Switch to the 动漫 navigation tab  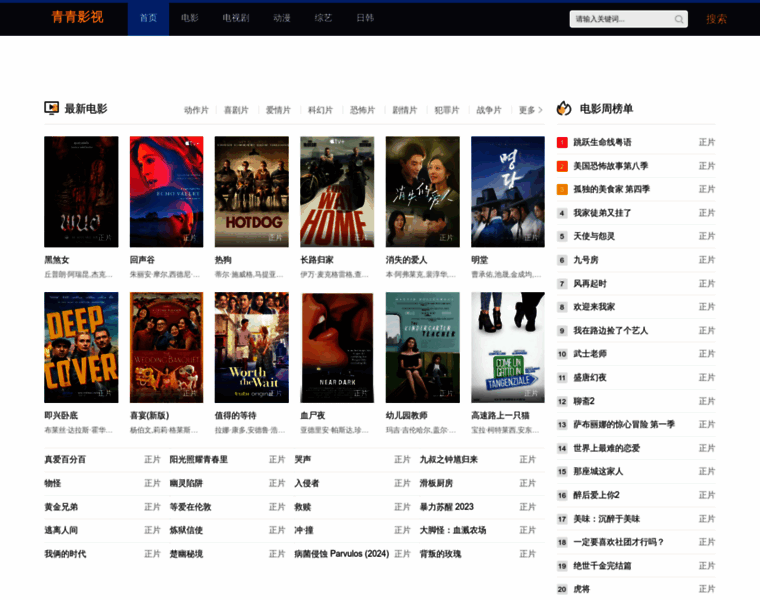(x=282, y=18)
